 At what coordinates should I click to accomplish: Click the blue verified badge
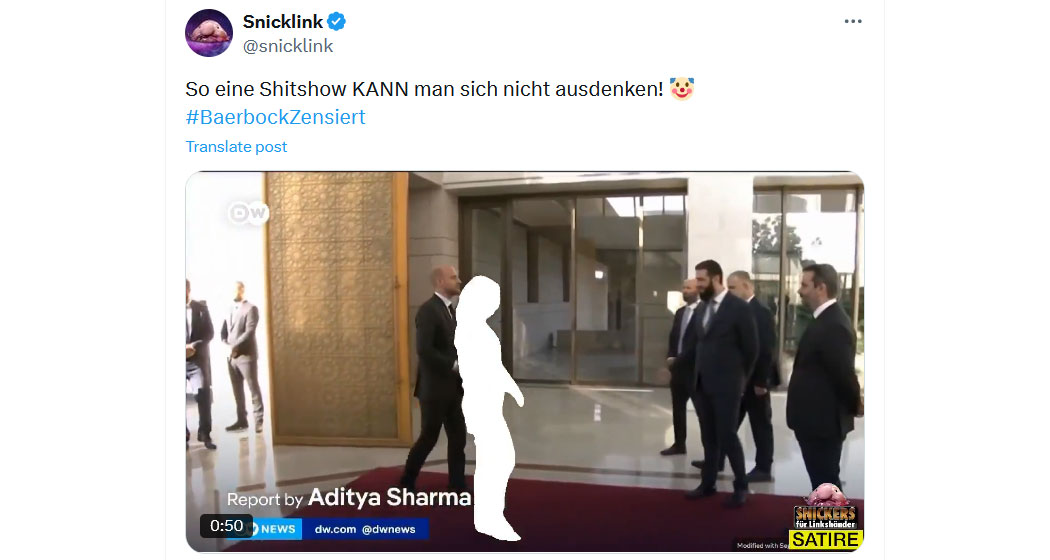[x=336, y=22]
